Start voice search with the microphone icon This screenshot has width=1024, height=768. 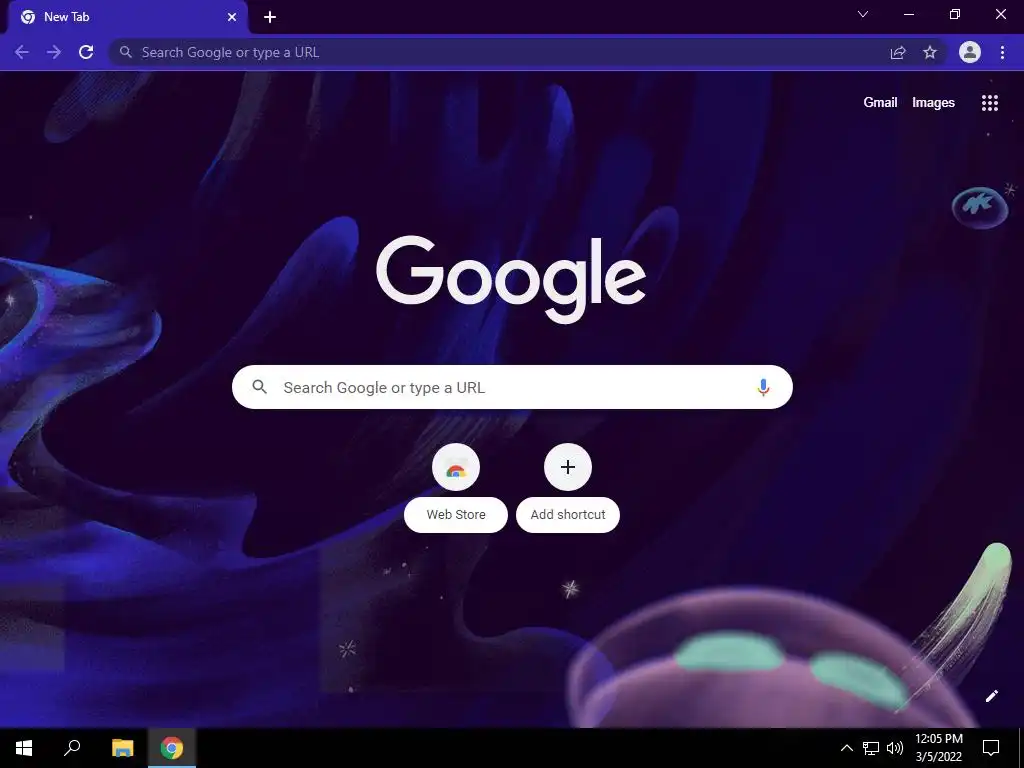coord(763,387)
